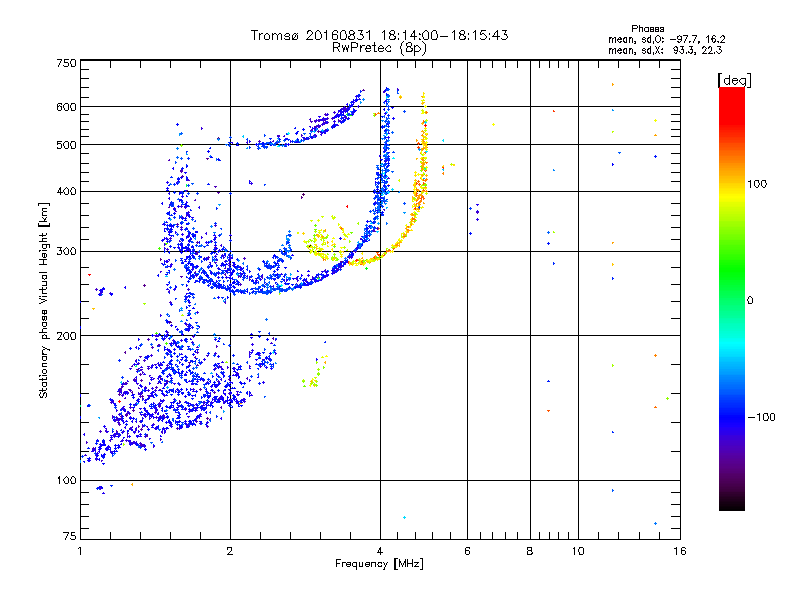Click the y-axis tick label '500'
The width and height of the screenshot is (800, 600).
pyautogui.click(x=66, y=145)
